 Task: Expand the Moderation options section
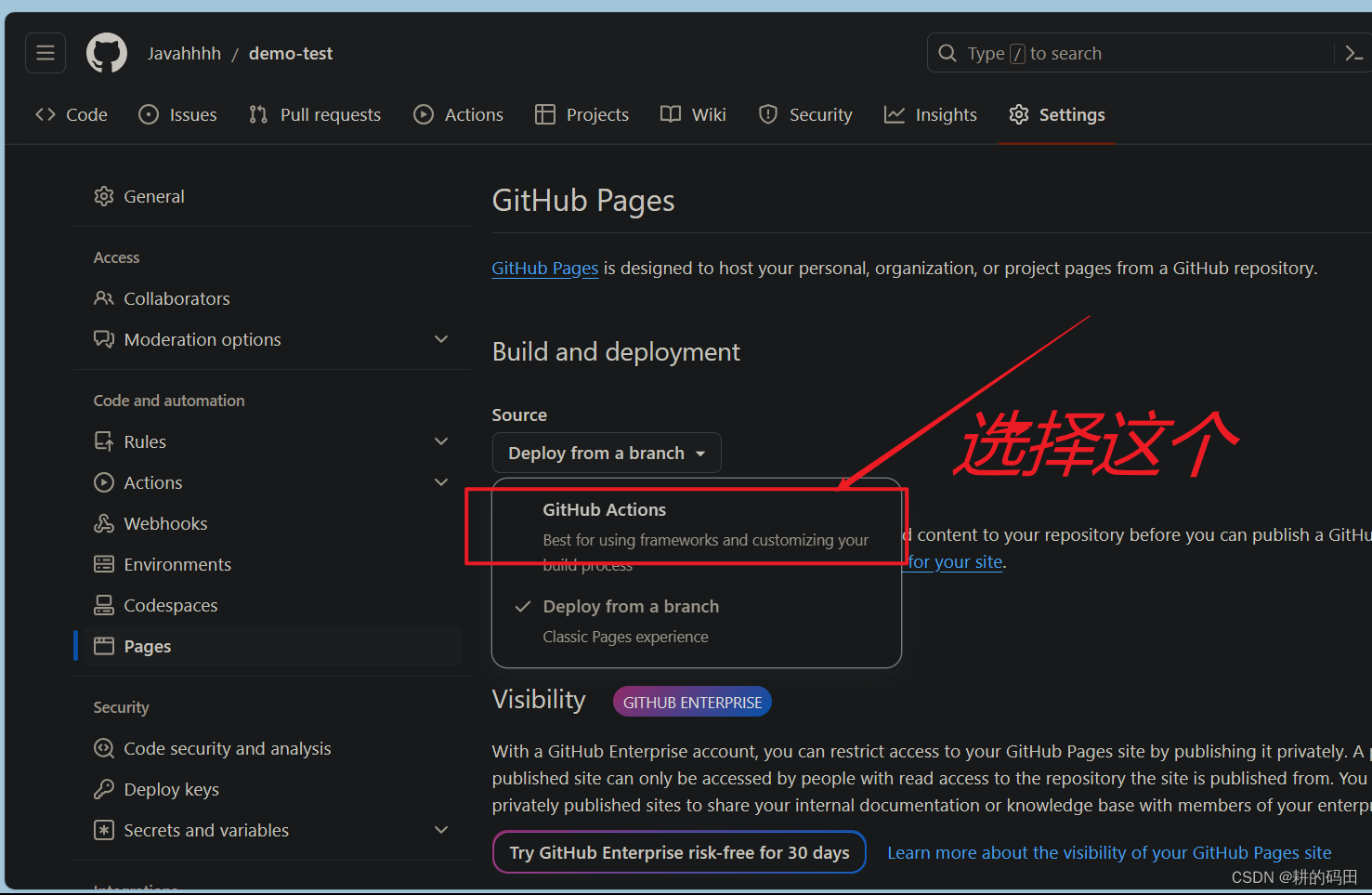[441, 338]
